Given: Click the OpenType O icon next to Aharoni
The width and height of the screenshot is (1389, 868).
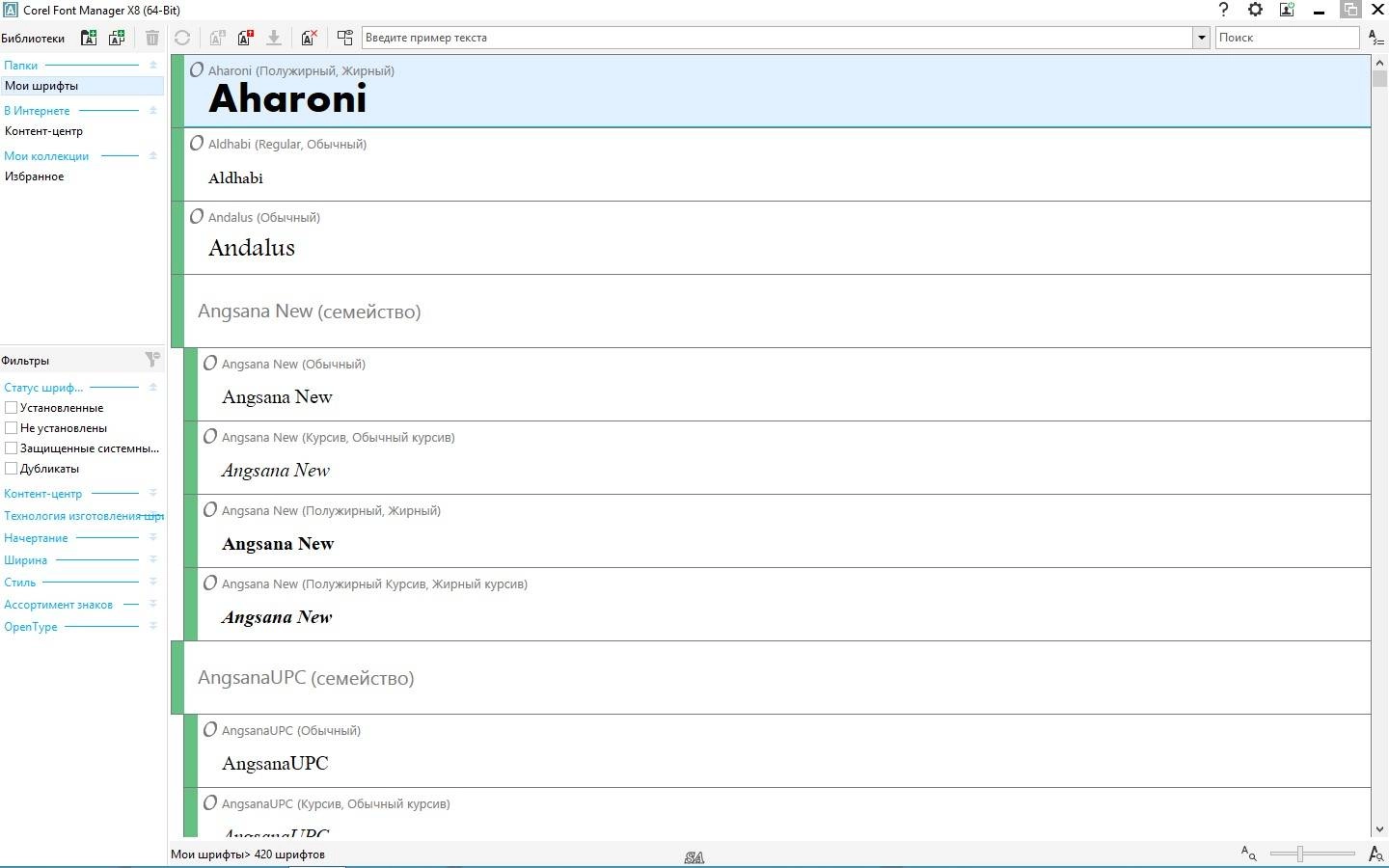Looking at the screenshot, I should tap(197, 69).
